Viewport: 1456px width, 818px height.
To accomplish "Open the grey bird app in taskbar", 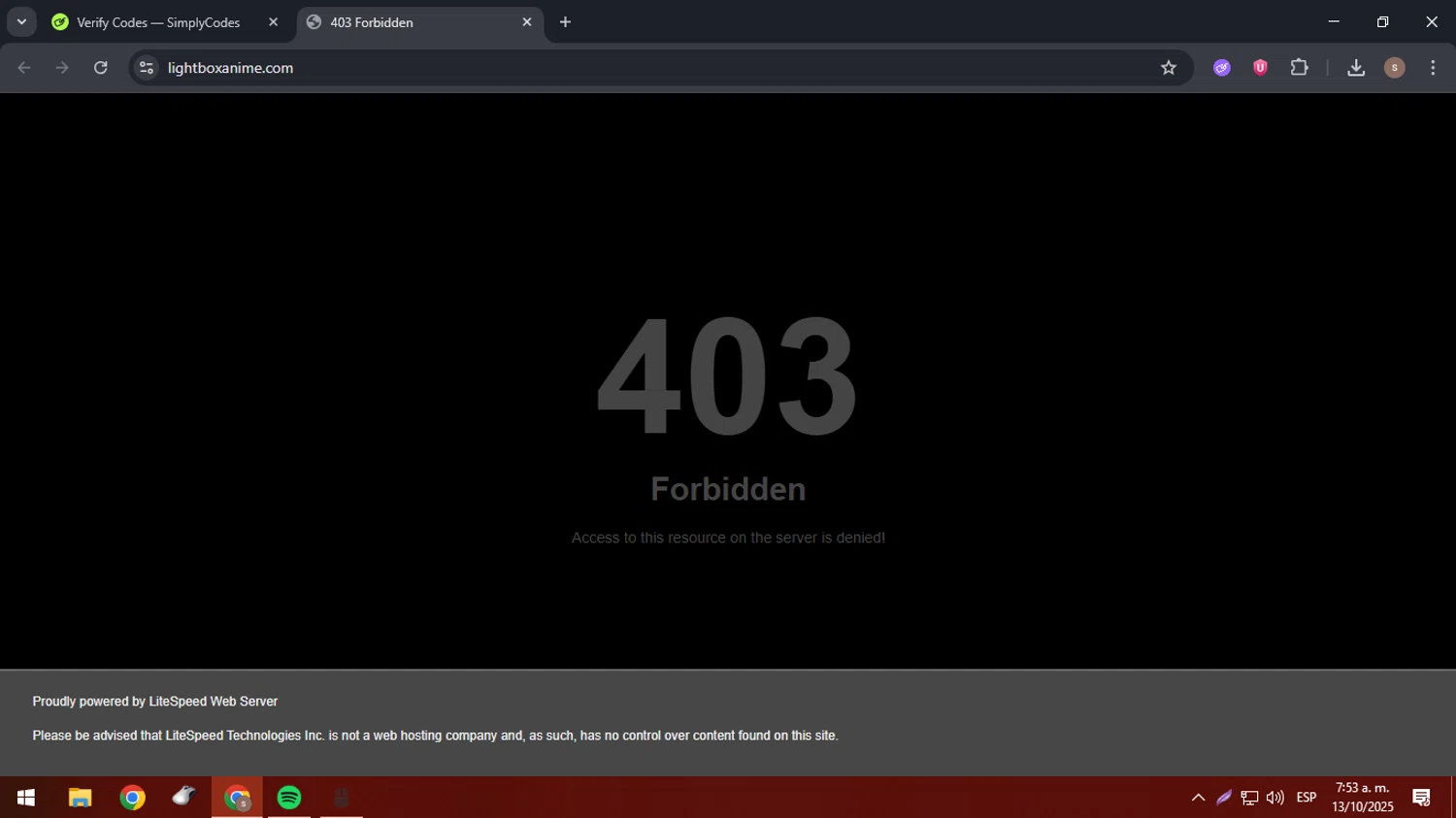I will pyautogui.click(x=184, y=798).
